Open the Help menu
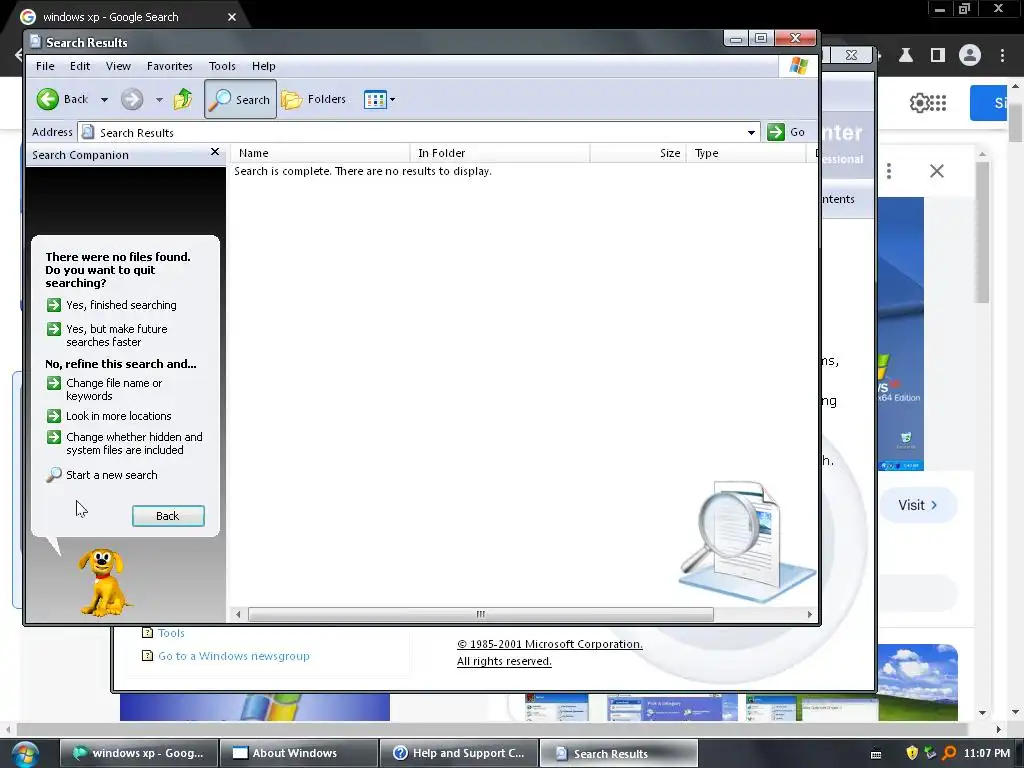Image resolution: width=1024 pixels, height=768 pixels. point(263,66)
